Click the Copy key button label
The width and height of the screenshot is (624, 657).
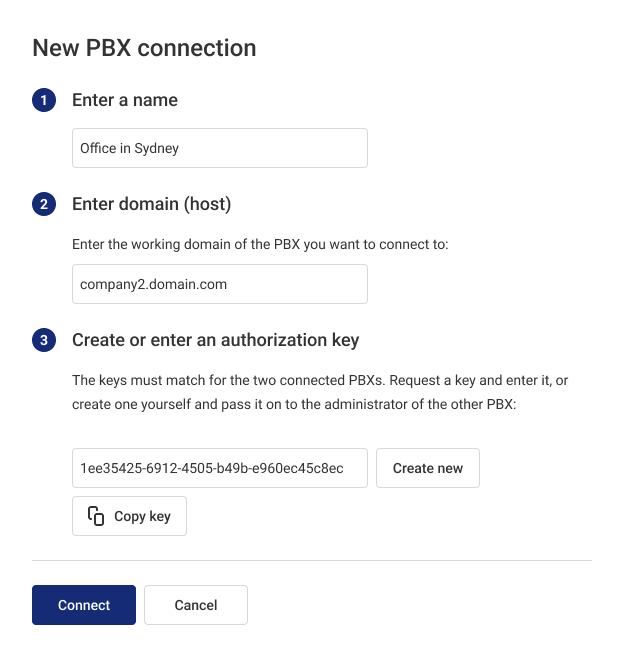click(x=142, y=516)
